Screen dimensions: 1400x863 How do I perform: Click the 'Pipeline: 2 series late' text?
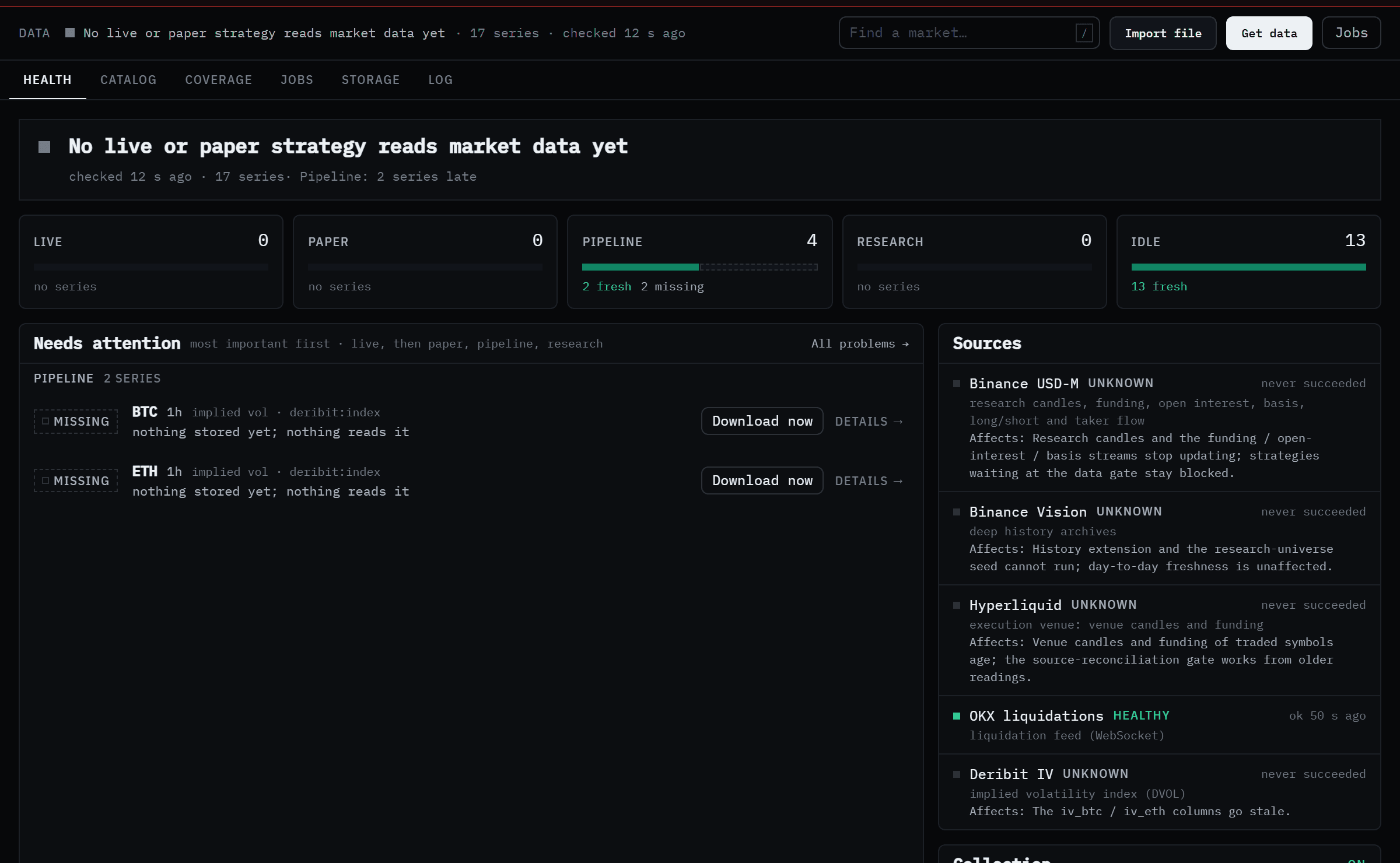click(x=388, y=177)
